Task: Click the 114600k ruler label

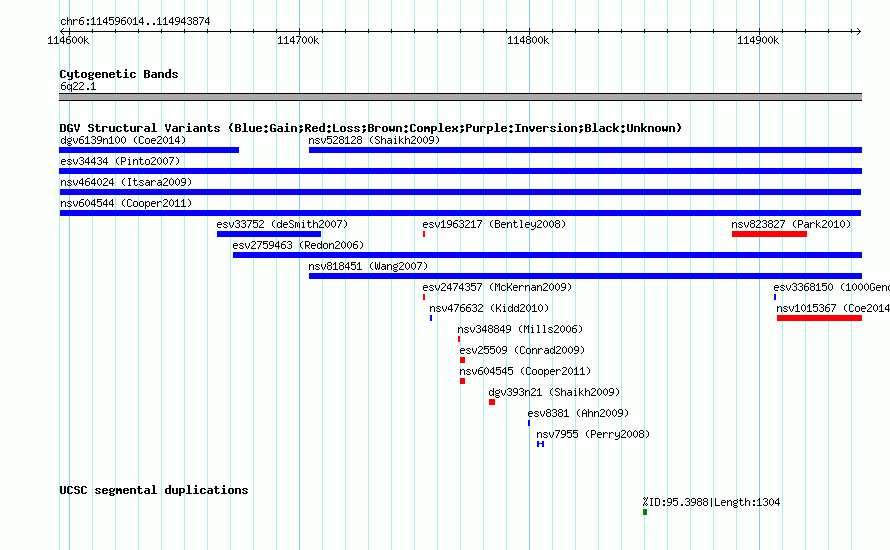Action: 68,40
